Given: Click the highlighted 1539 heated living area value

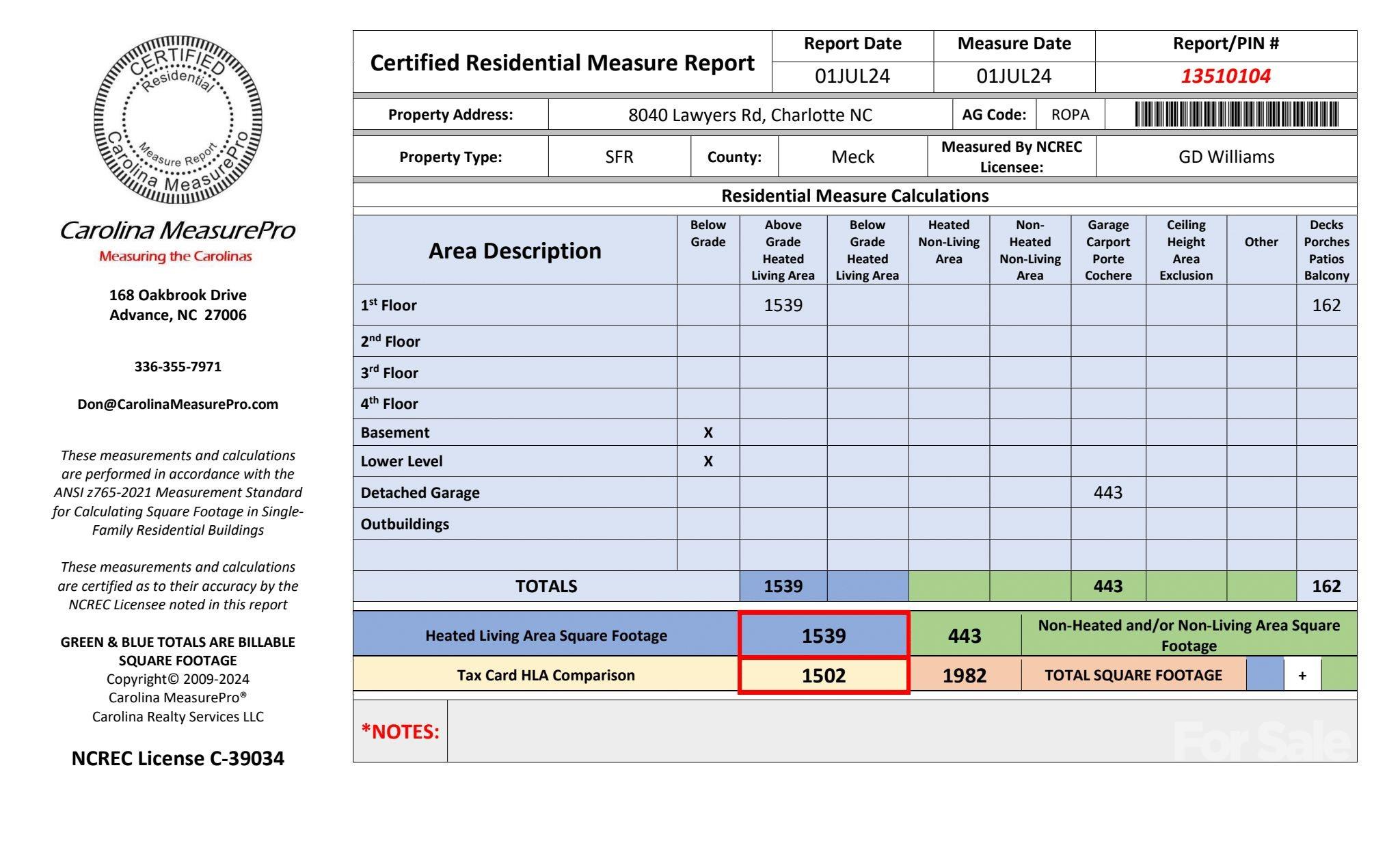Looking at the screenshot, I should point(823,636).
